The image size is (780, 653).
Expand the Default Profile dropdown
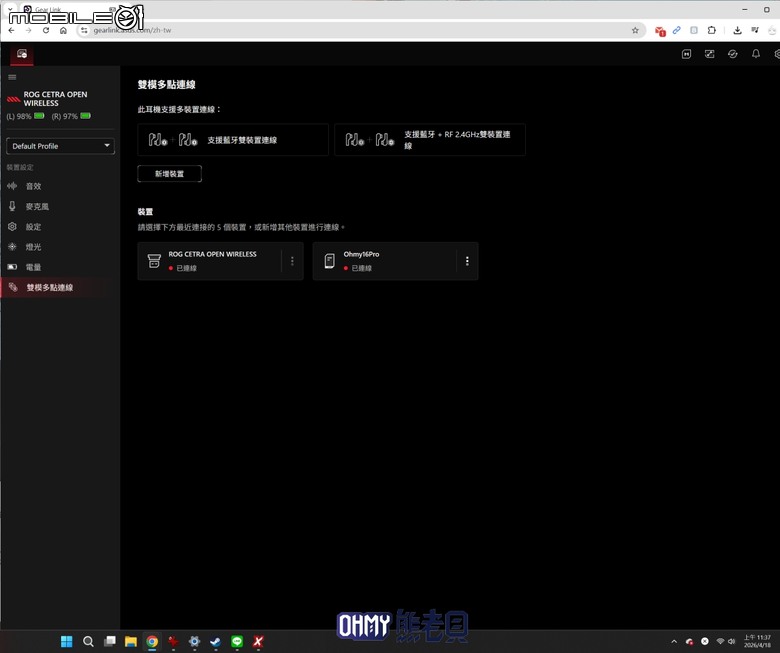pos(60,146)
